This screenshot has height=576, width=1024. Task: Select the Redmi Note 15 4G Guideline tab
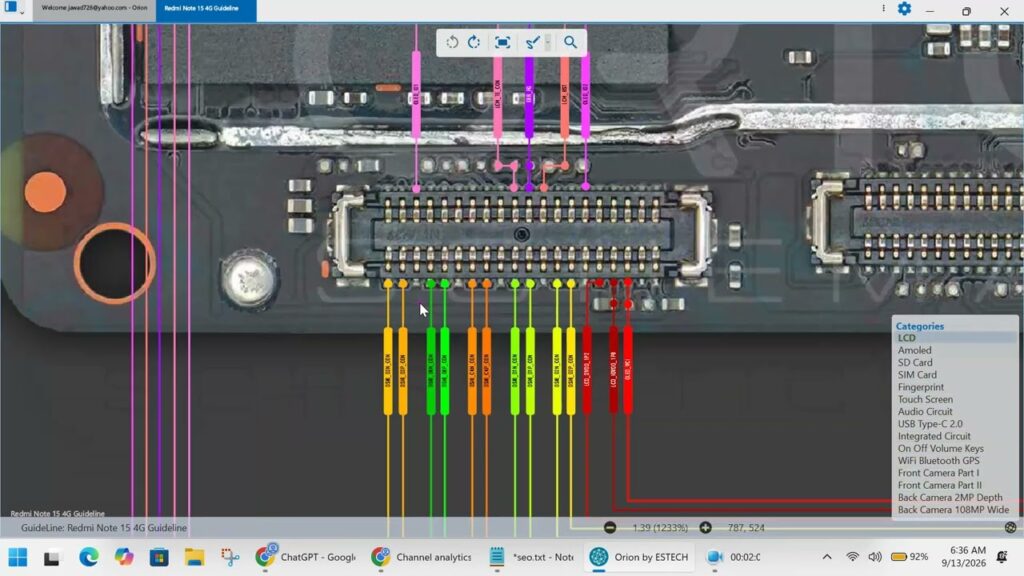pos(205,8)
